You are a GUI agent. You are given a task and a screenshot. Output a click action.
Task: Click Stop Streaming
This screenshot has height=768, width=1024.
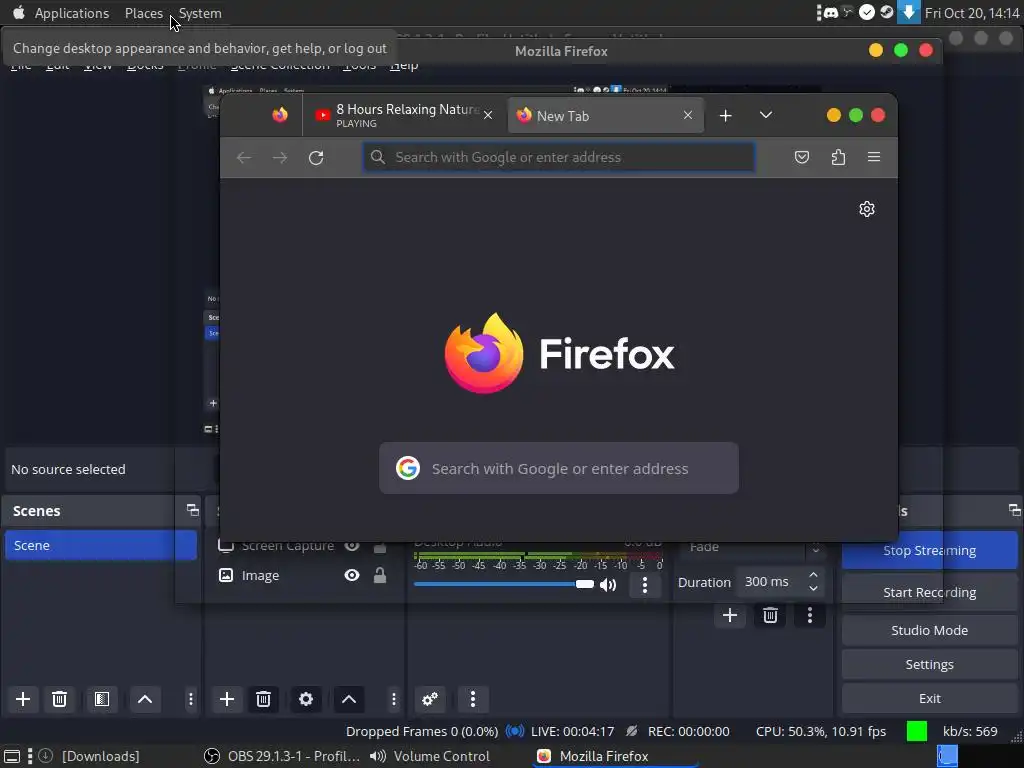pos(929,551)
